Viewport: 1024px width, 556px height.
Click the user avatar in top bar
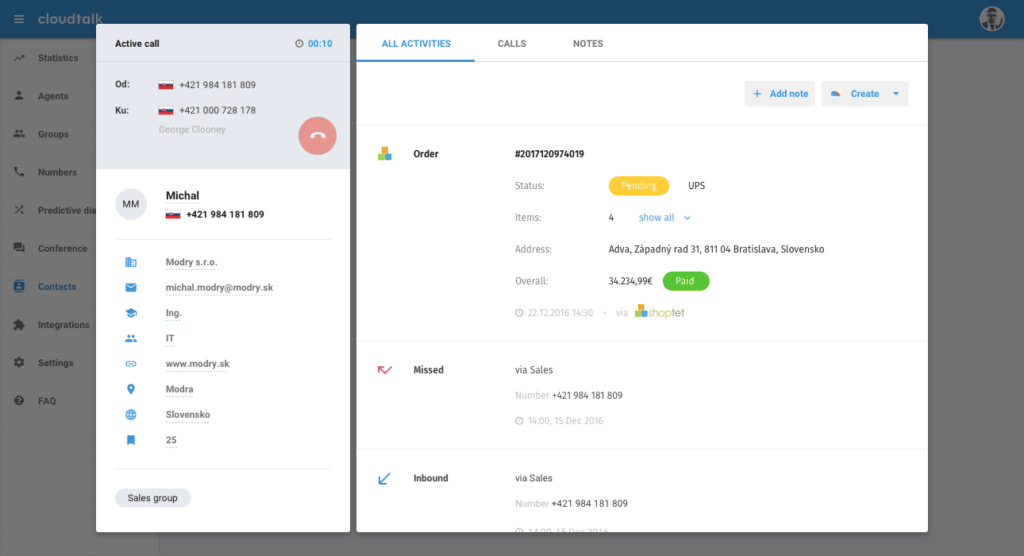[x=991, y=19]
